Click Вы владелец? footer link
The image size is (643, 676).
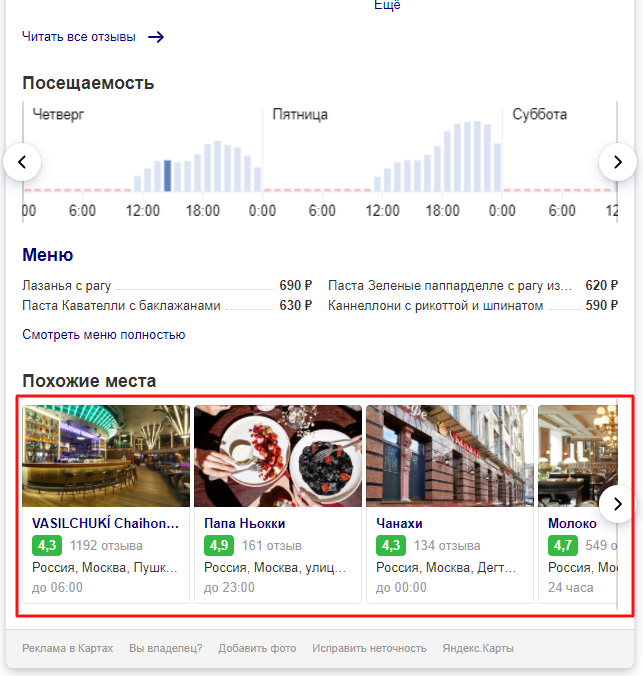pyautogui.click(x=166, y=648)
